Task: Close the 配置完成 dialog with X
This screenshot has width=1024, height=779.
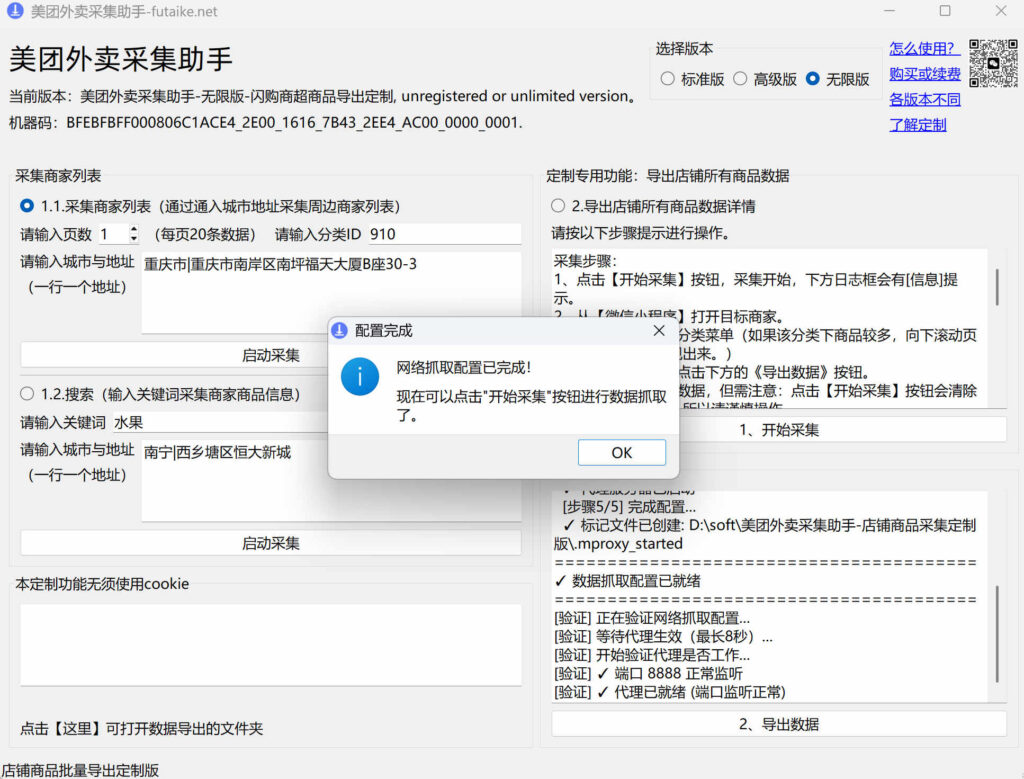Action: [659, 330]
